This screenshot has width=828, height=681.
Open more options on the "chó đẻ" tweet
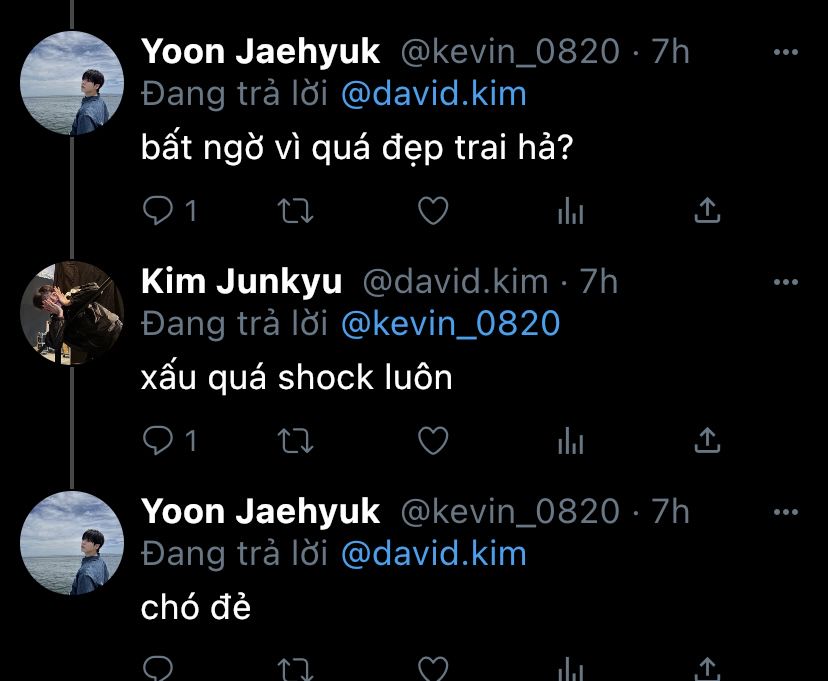pyautogui.click(x=786, y=512)
